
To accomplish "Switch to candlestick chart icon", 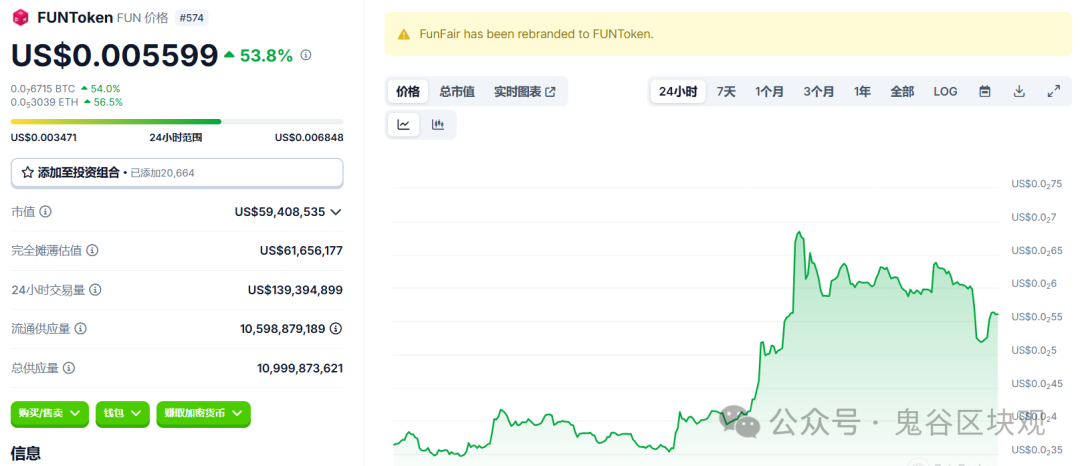I will tap(437, 125).
